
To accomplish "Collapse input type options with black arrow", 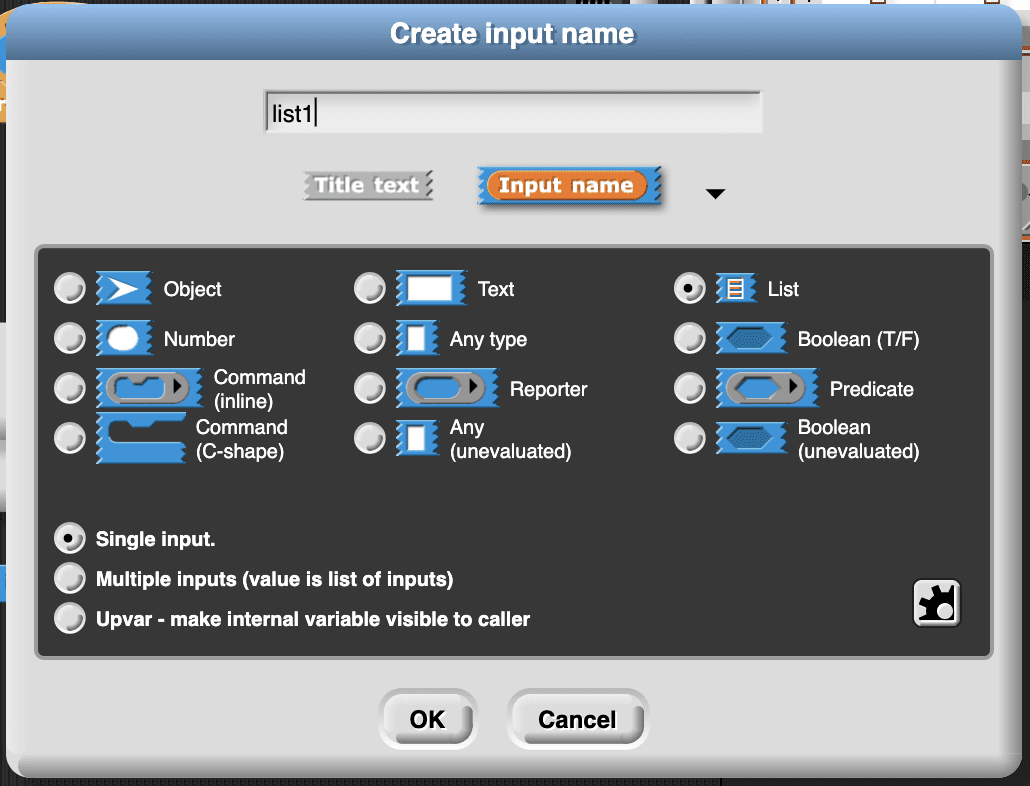I will point(715,194).
